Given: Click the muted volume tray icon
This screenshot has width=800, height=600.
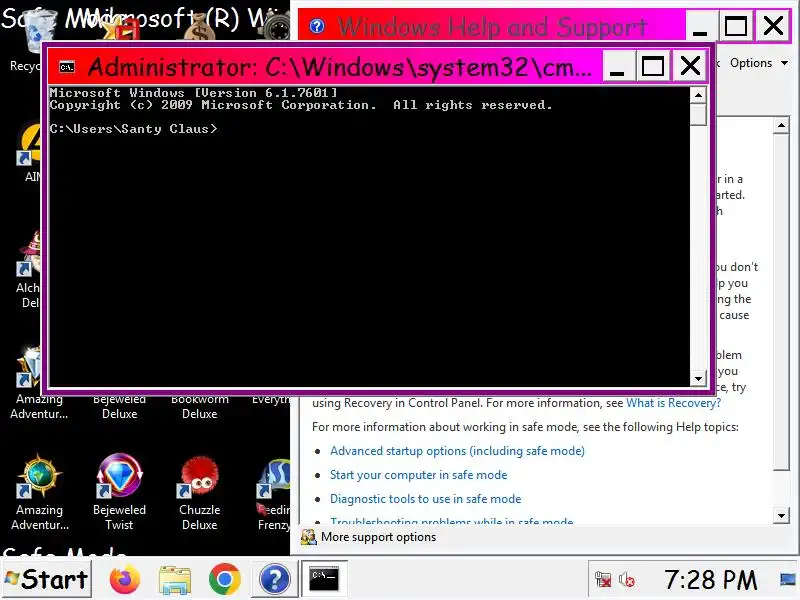Looking at the screenshot, I should tap(627, 580).
